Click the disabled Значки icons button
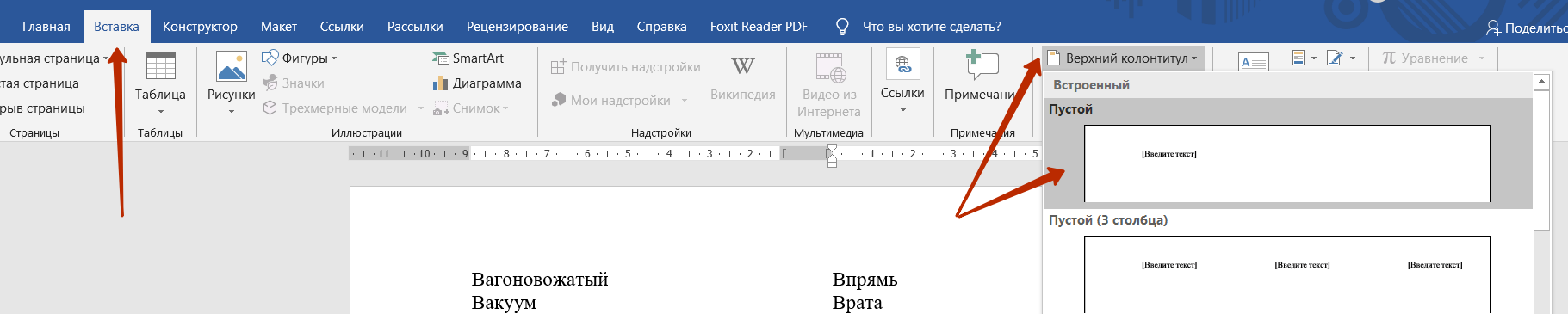Viewport: 1568px width, 314px height. 294,83
